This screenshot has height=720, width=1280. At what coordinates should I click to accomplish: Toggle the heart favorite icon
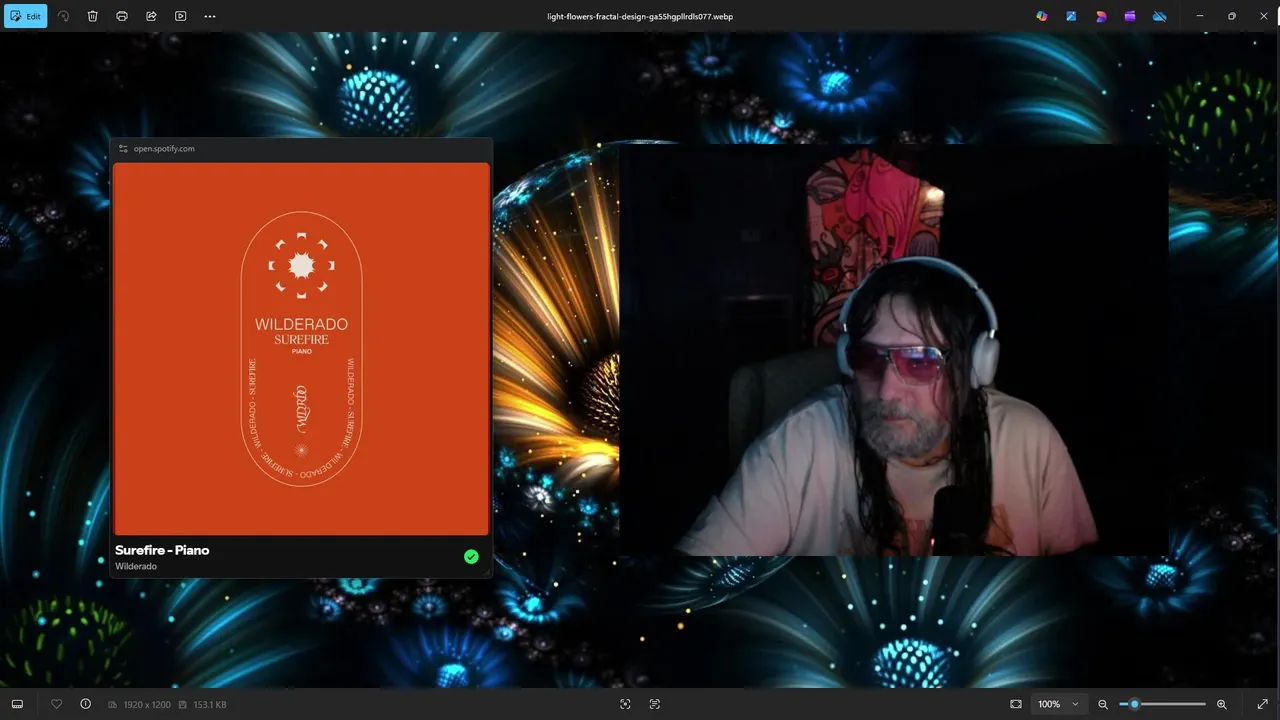(56, 704)
